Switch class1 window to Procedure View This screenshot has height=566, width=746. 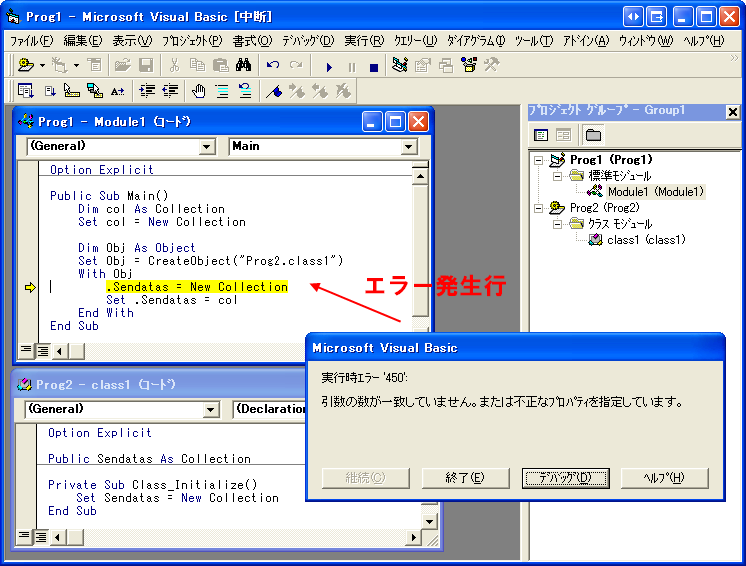[24, 537]
